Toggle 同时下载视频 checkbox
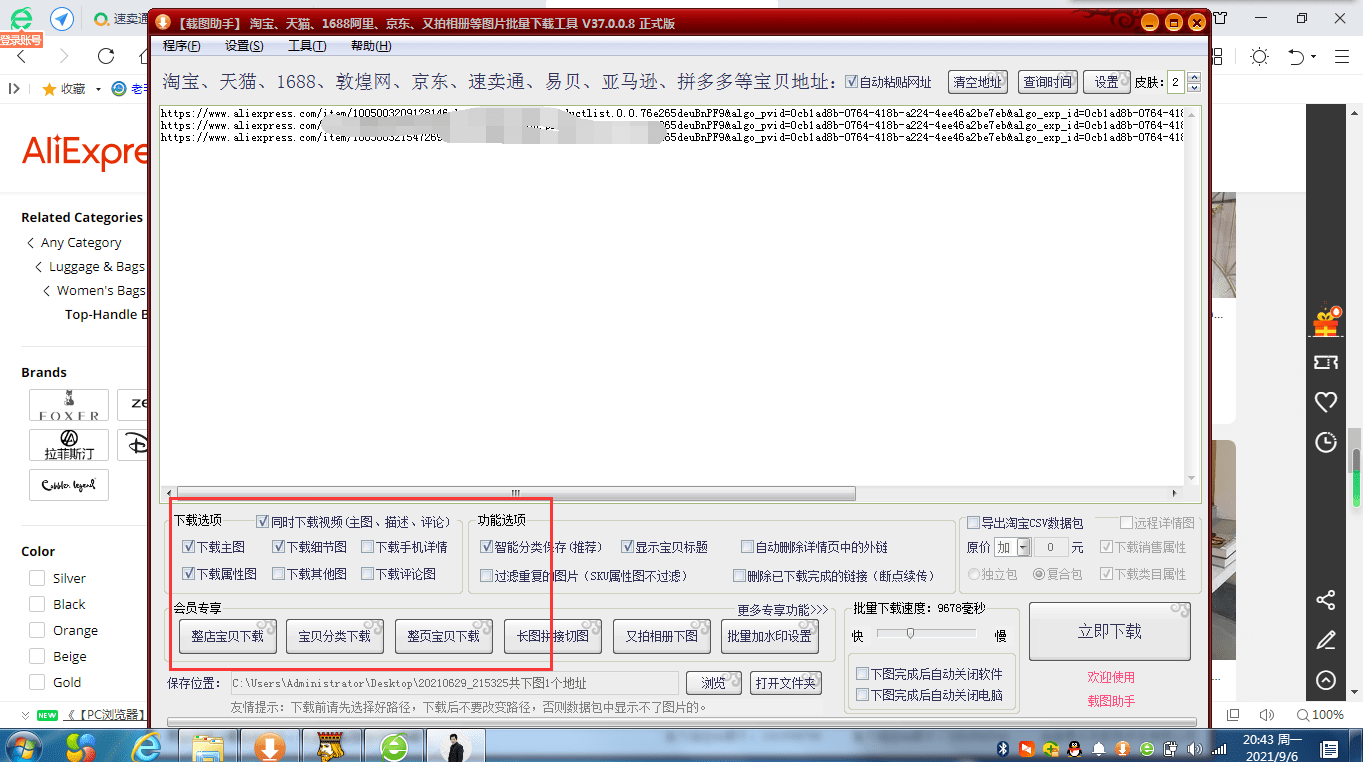The width and height of the screenshot is (1363, 762). point(262,521)
